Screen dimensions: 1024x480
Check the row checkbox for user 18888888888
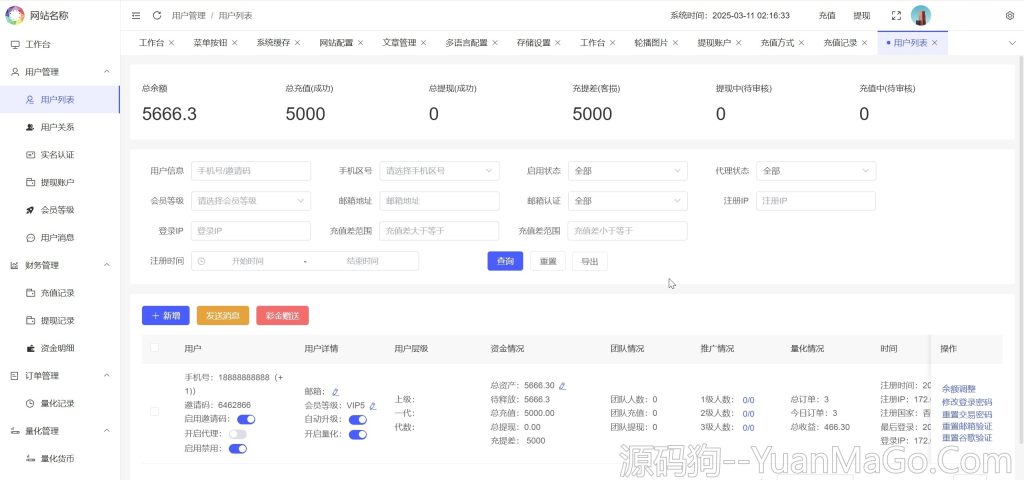click(x=154, y=411)
